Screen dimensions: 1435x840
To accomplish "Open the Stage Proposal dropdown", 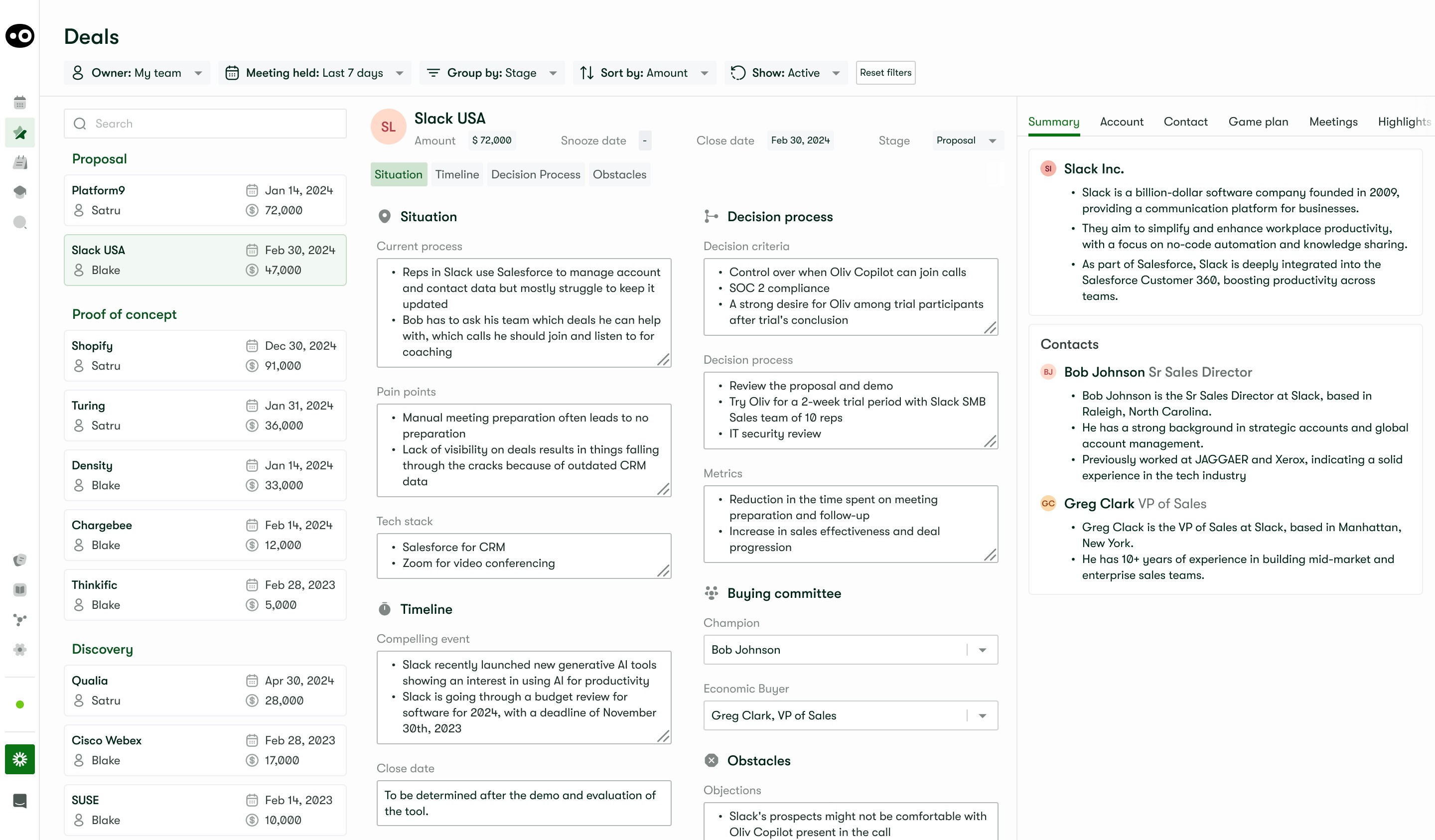I will (x=967, y=140).
